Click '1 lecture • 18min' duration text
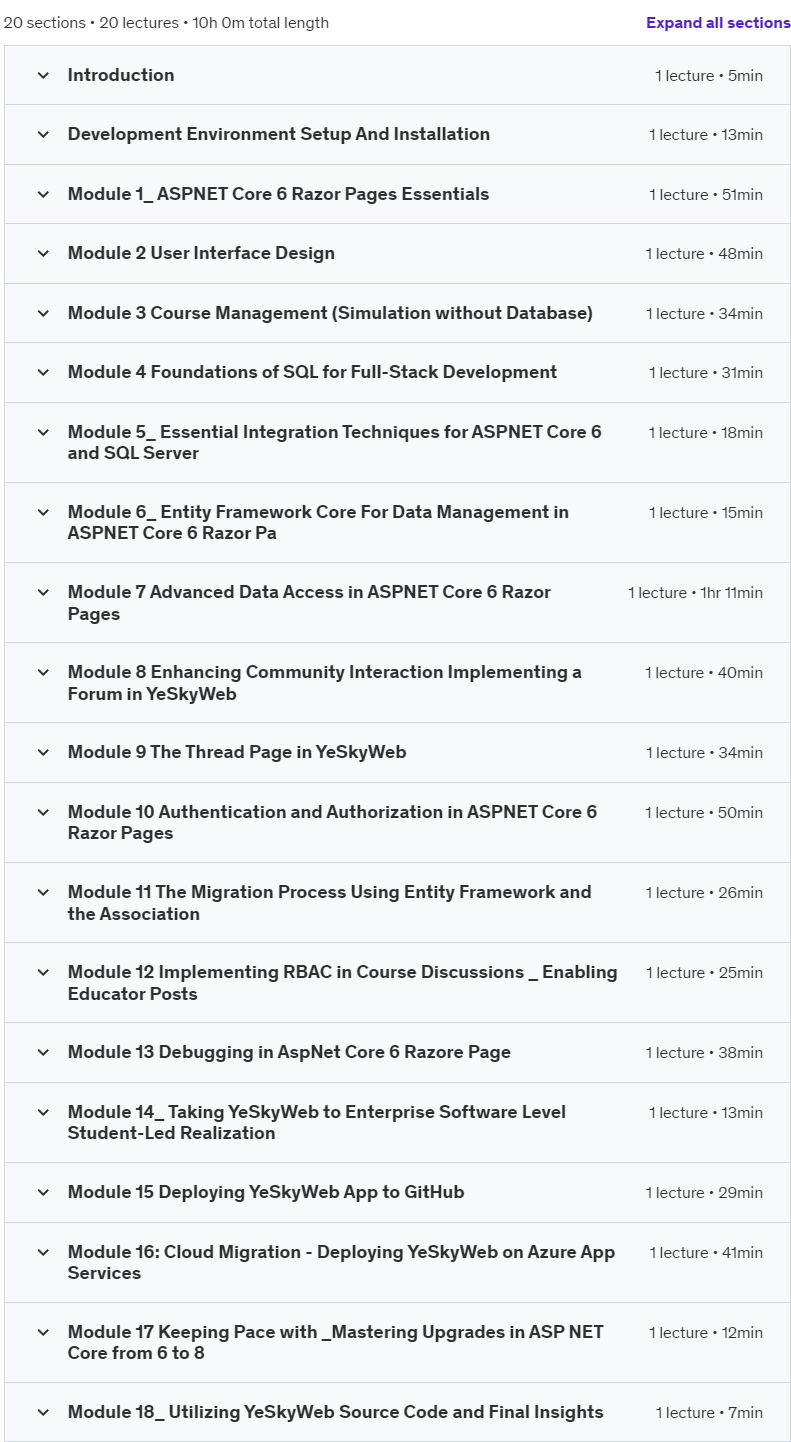The width and height of the screenshot is (791, 1442). [706, 433]
